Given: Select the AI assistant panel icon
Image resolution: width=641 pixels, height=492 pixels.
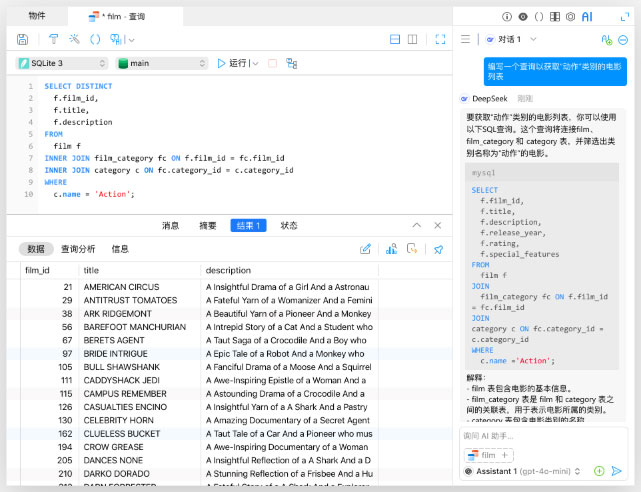Looking at the screenshot, I should (587, 17).
